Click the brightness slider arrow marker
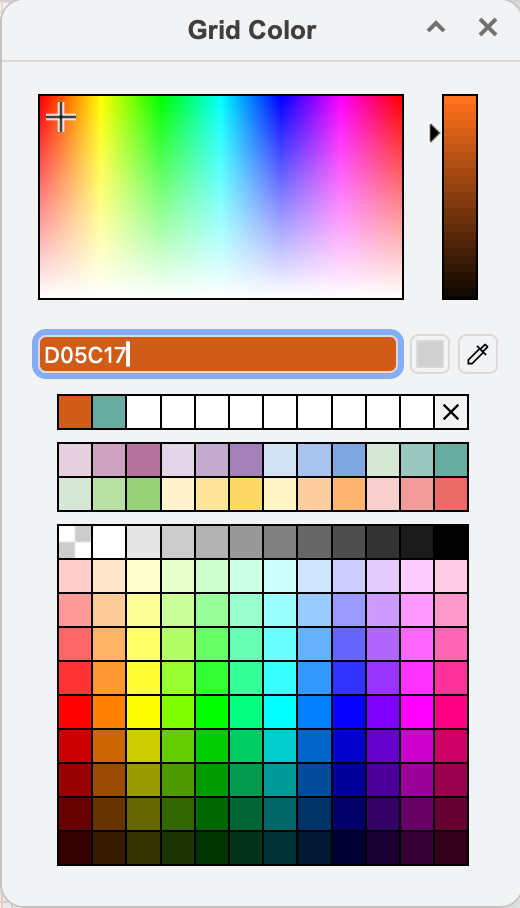 [434, 133]
